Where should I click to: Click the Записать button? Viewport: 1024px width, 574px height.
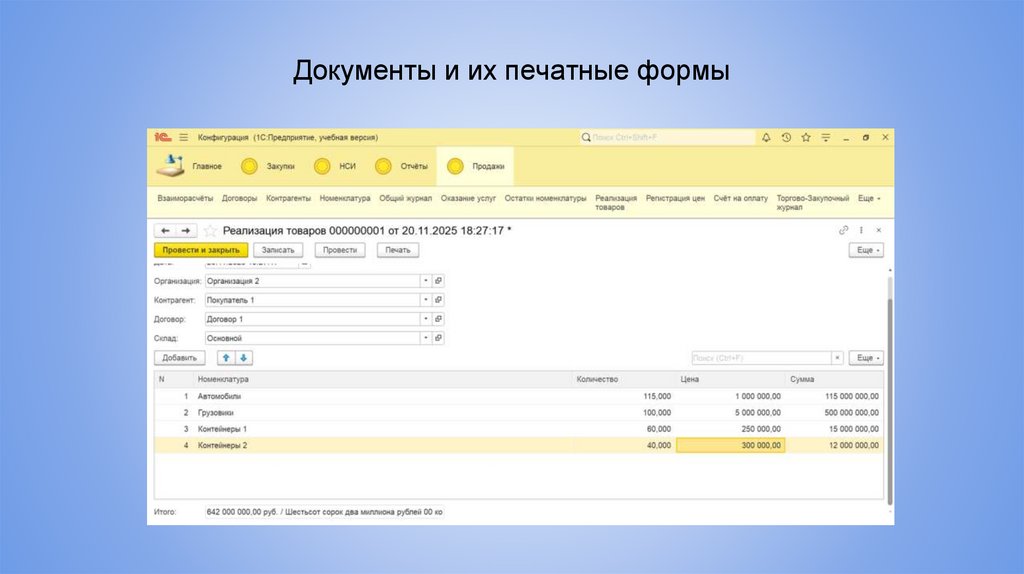coord(278,250)
